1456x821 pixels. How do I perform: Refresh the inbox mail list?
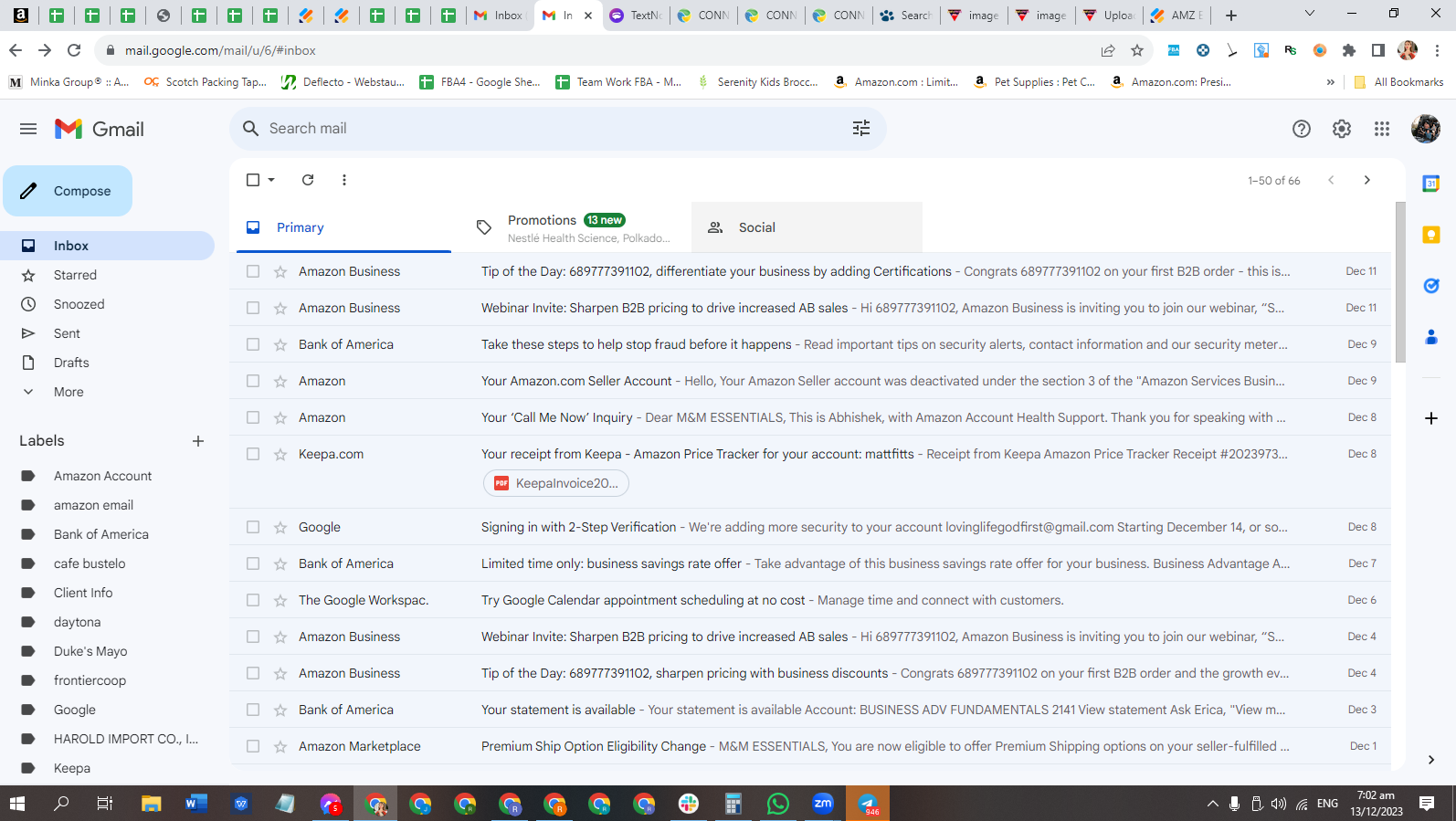308,180
